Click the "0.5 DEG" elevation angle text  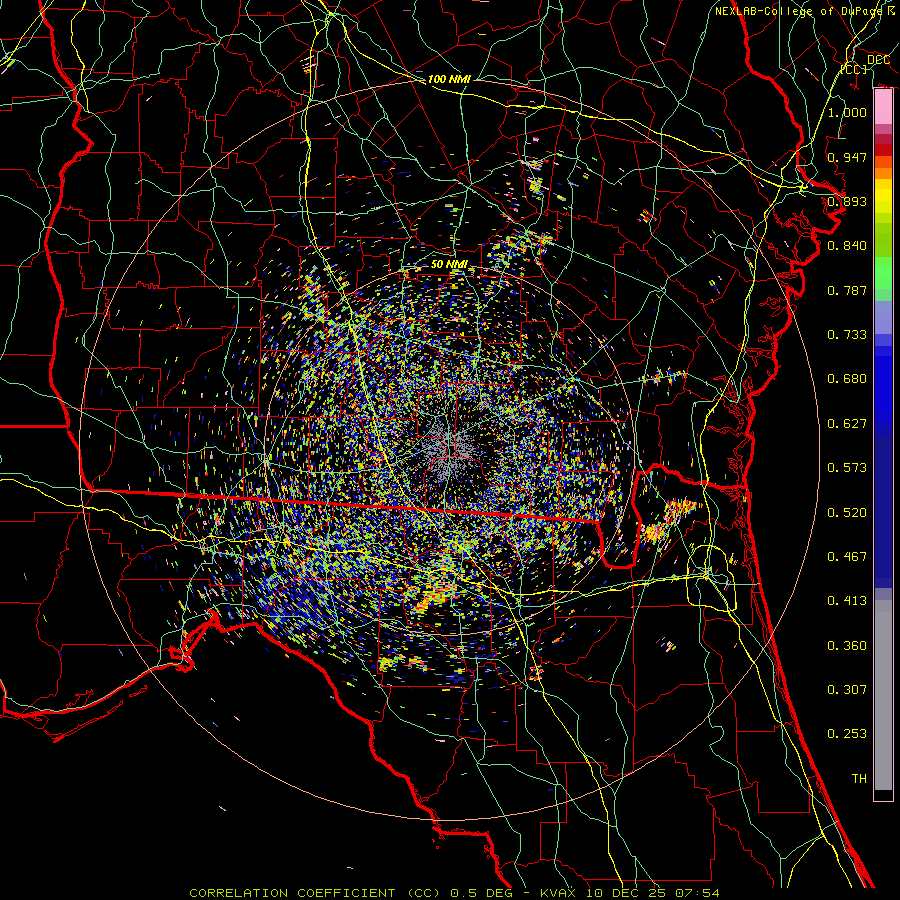(x=481, y=893)
